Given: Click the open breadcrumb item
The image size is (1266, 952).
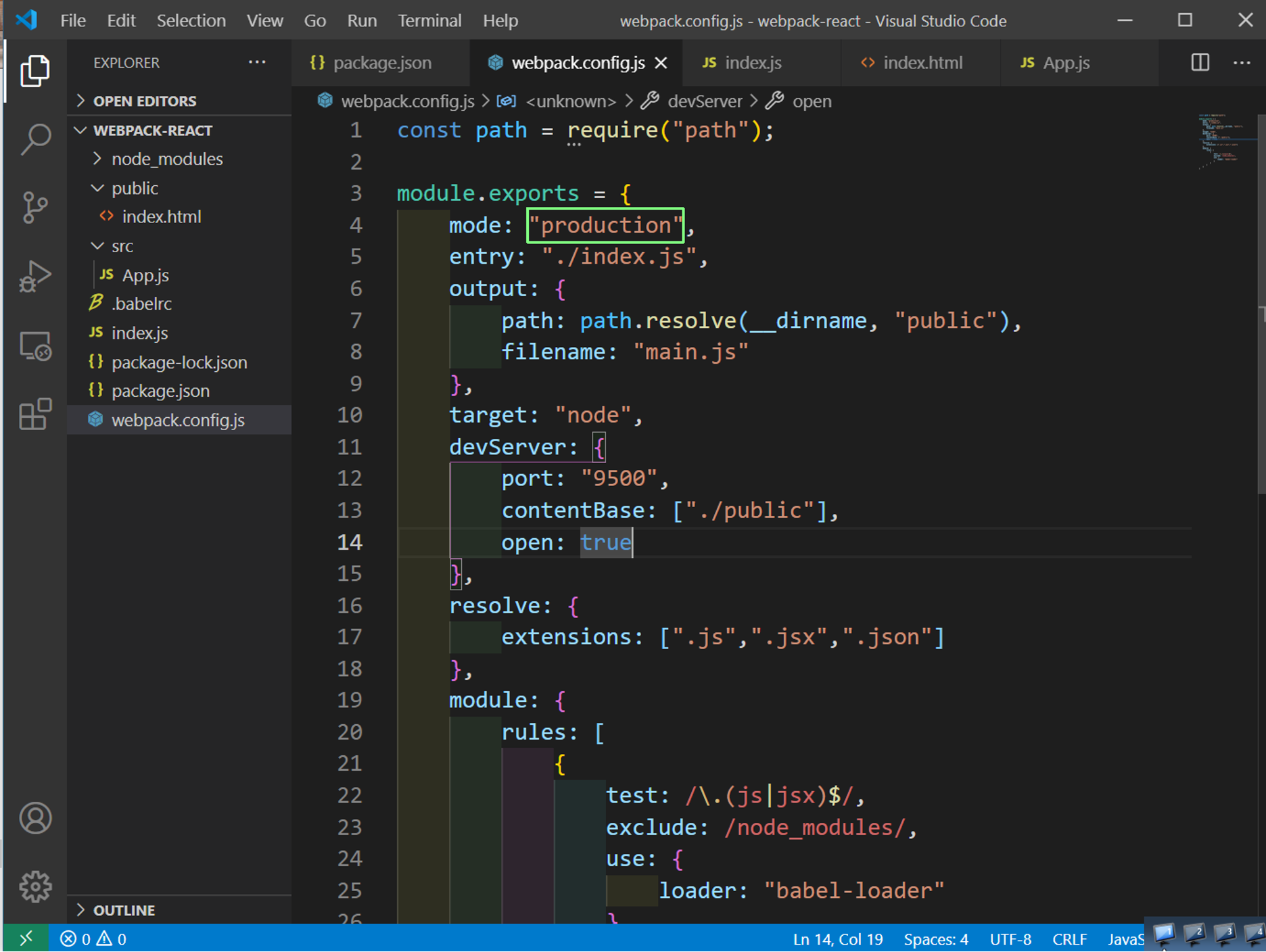Looking at the screenshot, I should pyautogui.click(x=812, y=101).
